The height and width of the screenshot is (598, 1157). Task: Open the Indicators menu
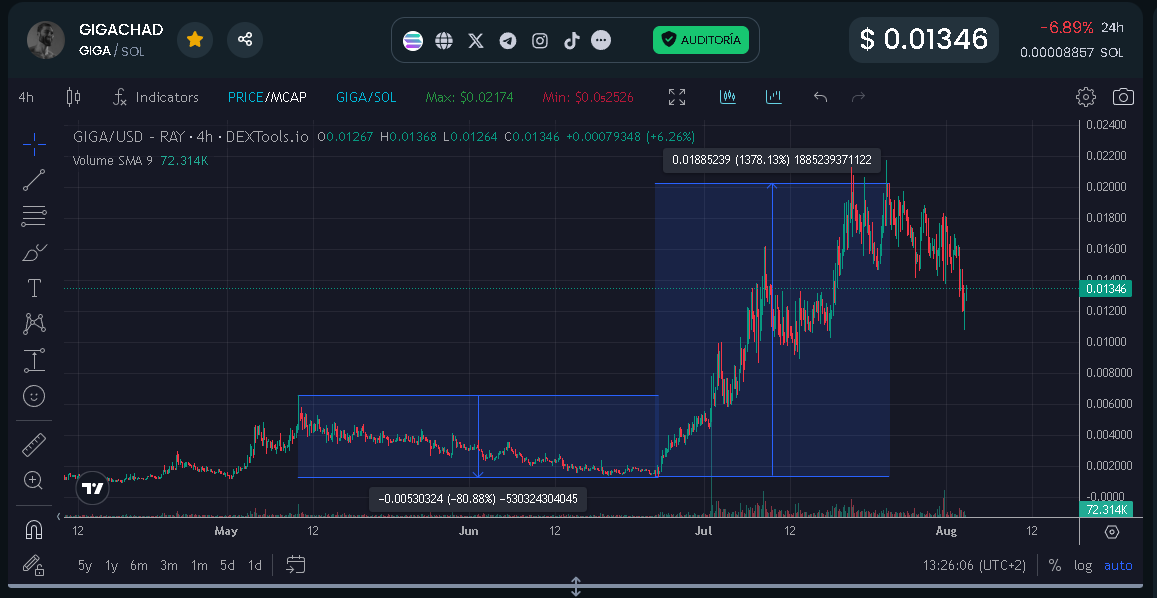point(156,97)
